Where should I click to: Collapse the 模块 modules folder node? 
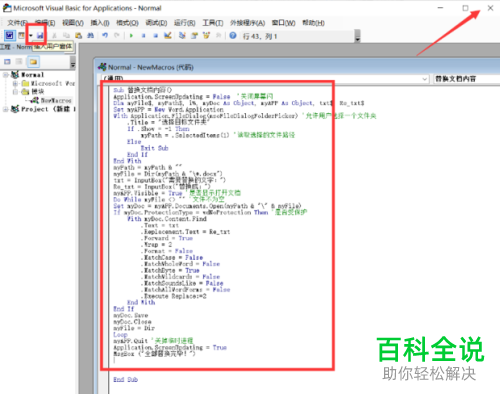tap(15, 92)
